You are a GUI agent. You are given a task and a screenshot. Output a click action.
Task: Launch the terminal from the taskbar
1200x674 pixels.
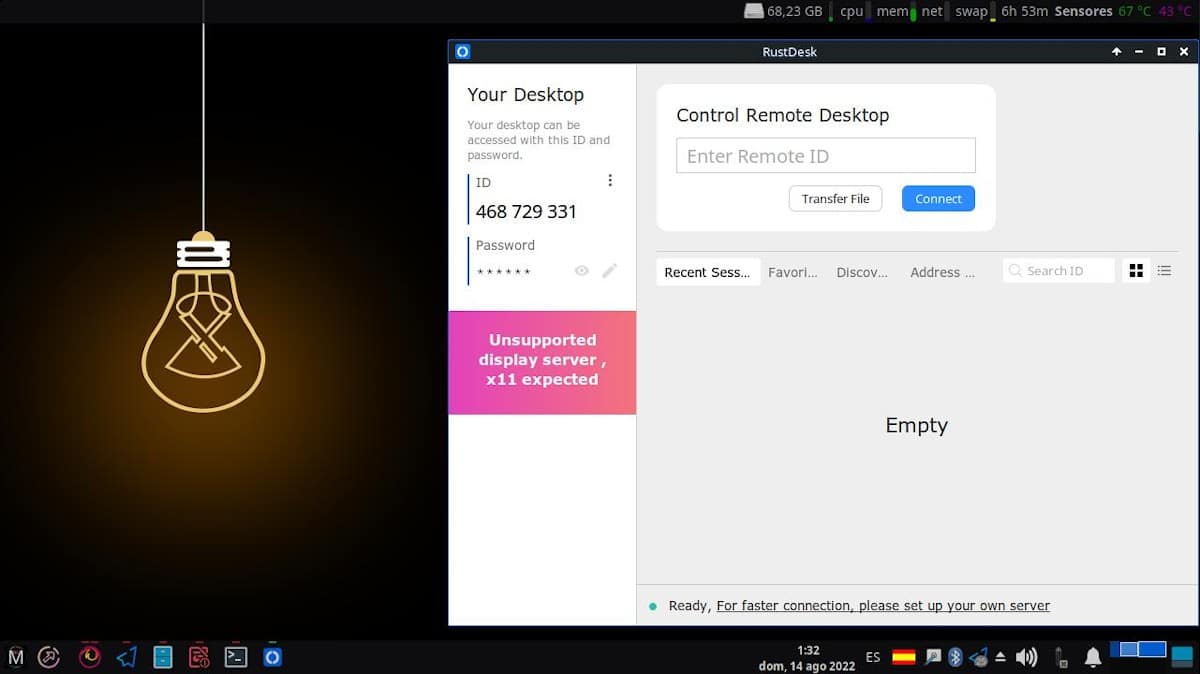point(235,657)
